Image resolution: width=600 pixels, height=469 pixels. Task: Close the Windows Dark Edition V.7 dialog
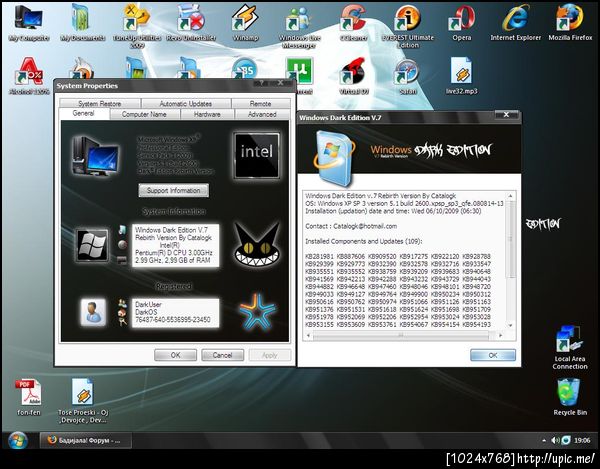click(x=506, y=115)
